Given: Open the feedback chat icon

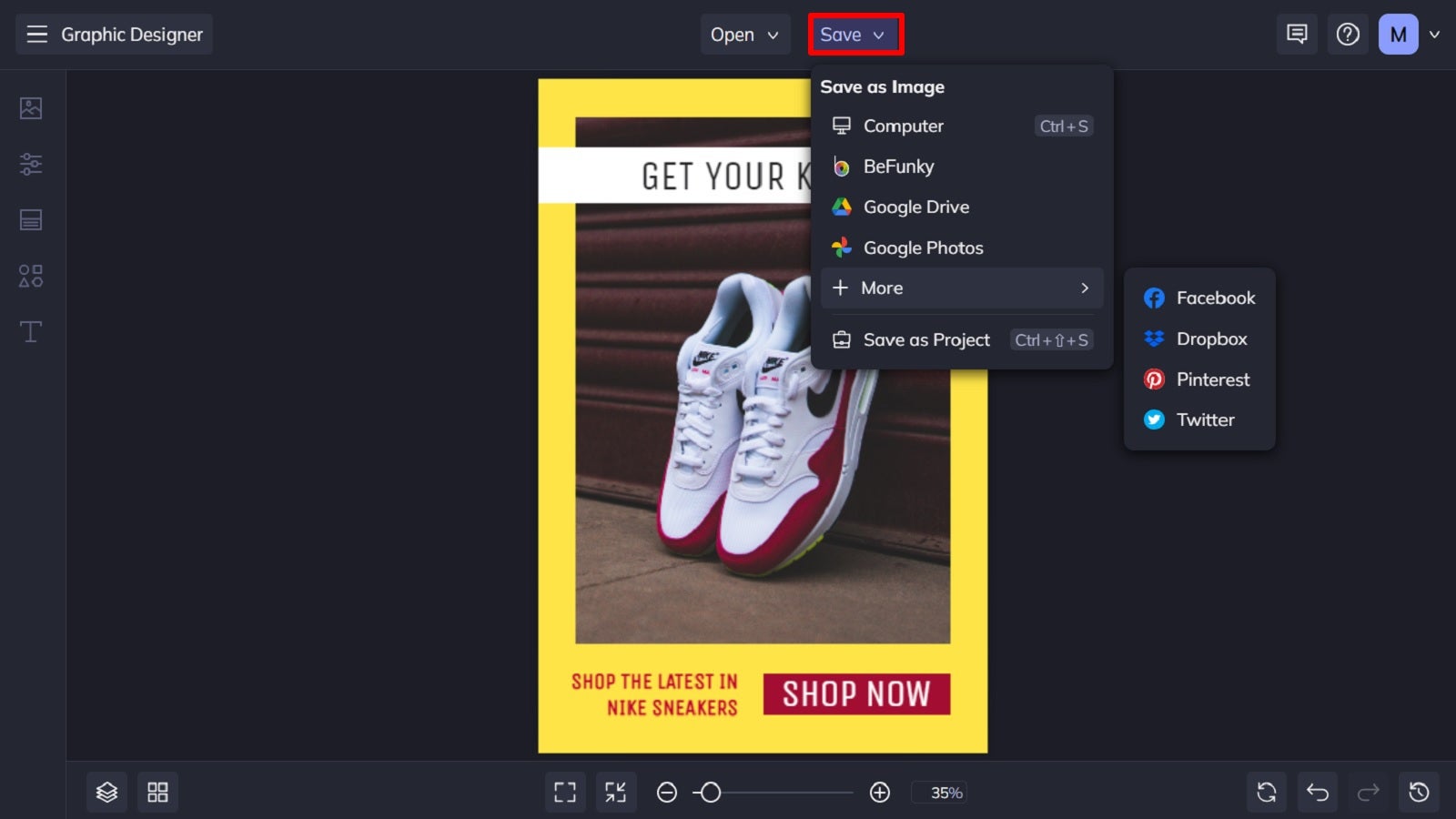Looking at the screenshot, I should point(1296,34).
